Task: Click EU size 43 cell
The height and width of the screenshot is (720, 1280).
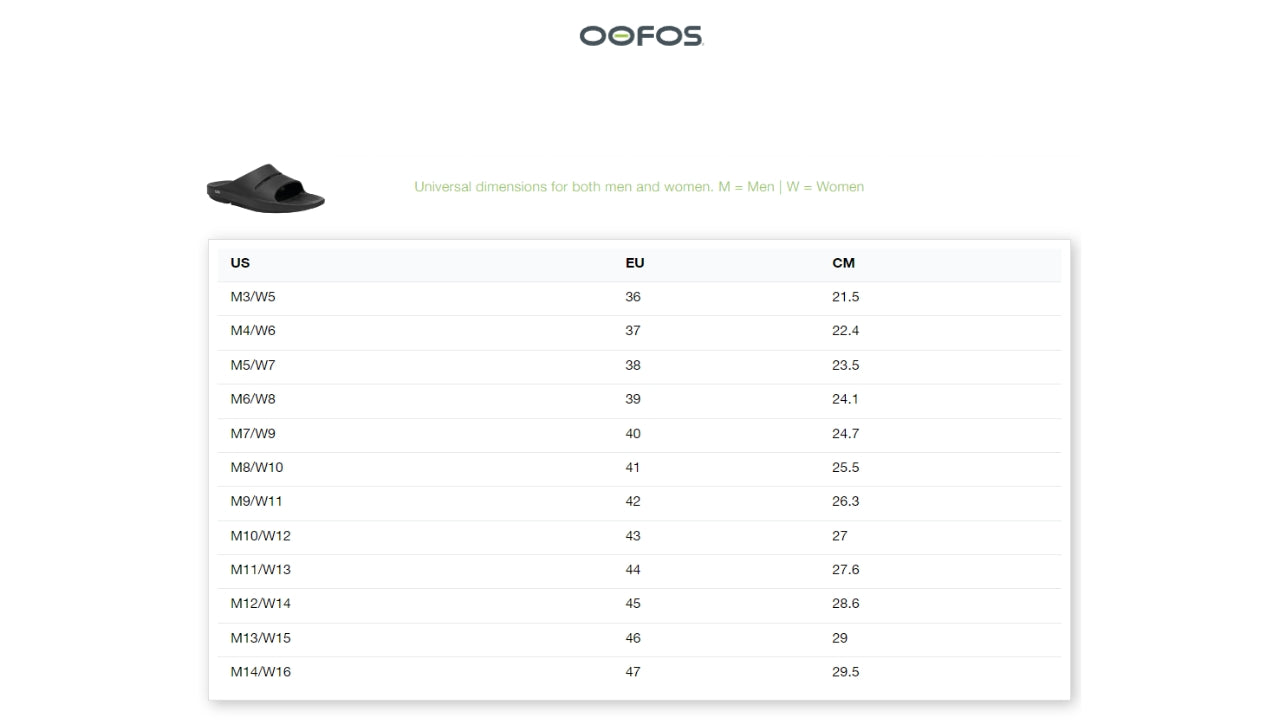Action: [x=633, y=535]
